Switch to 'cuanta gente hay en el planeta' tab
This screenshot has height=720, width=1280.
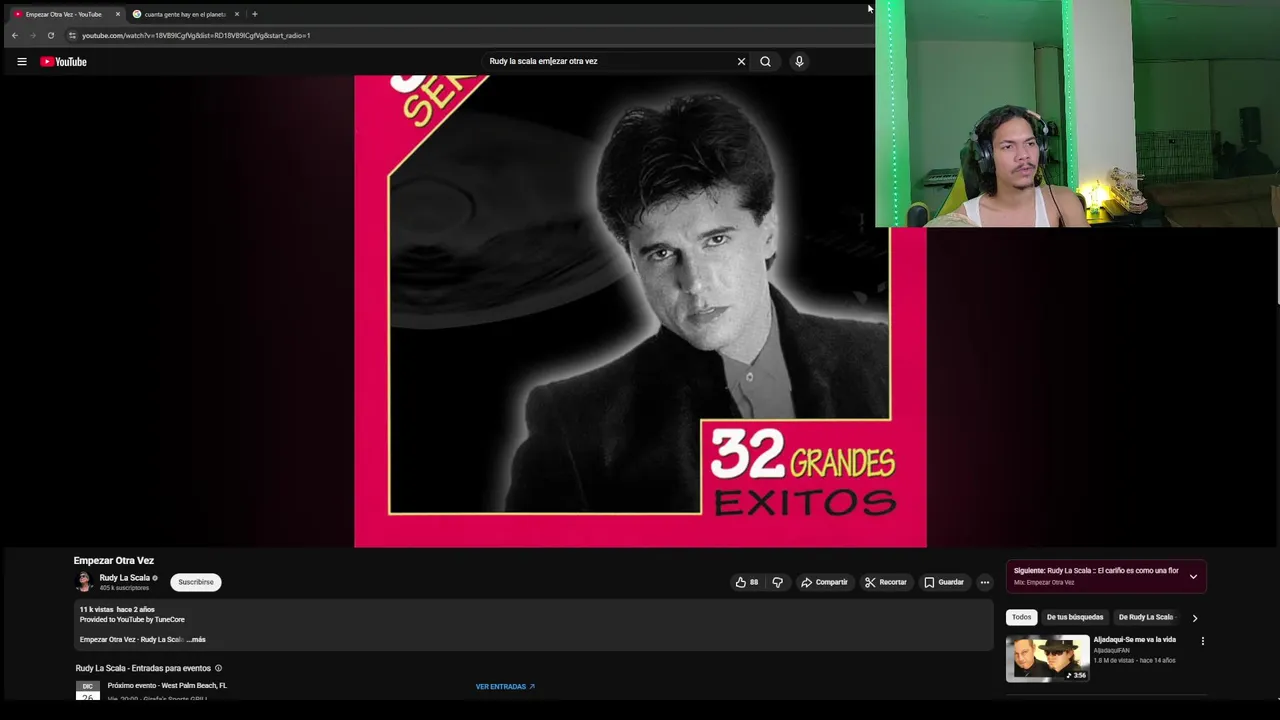click(x=185, y=14)
